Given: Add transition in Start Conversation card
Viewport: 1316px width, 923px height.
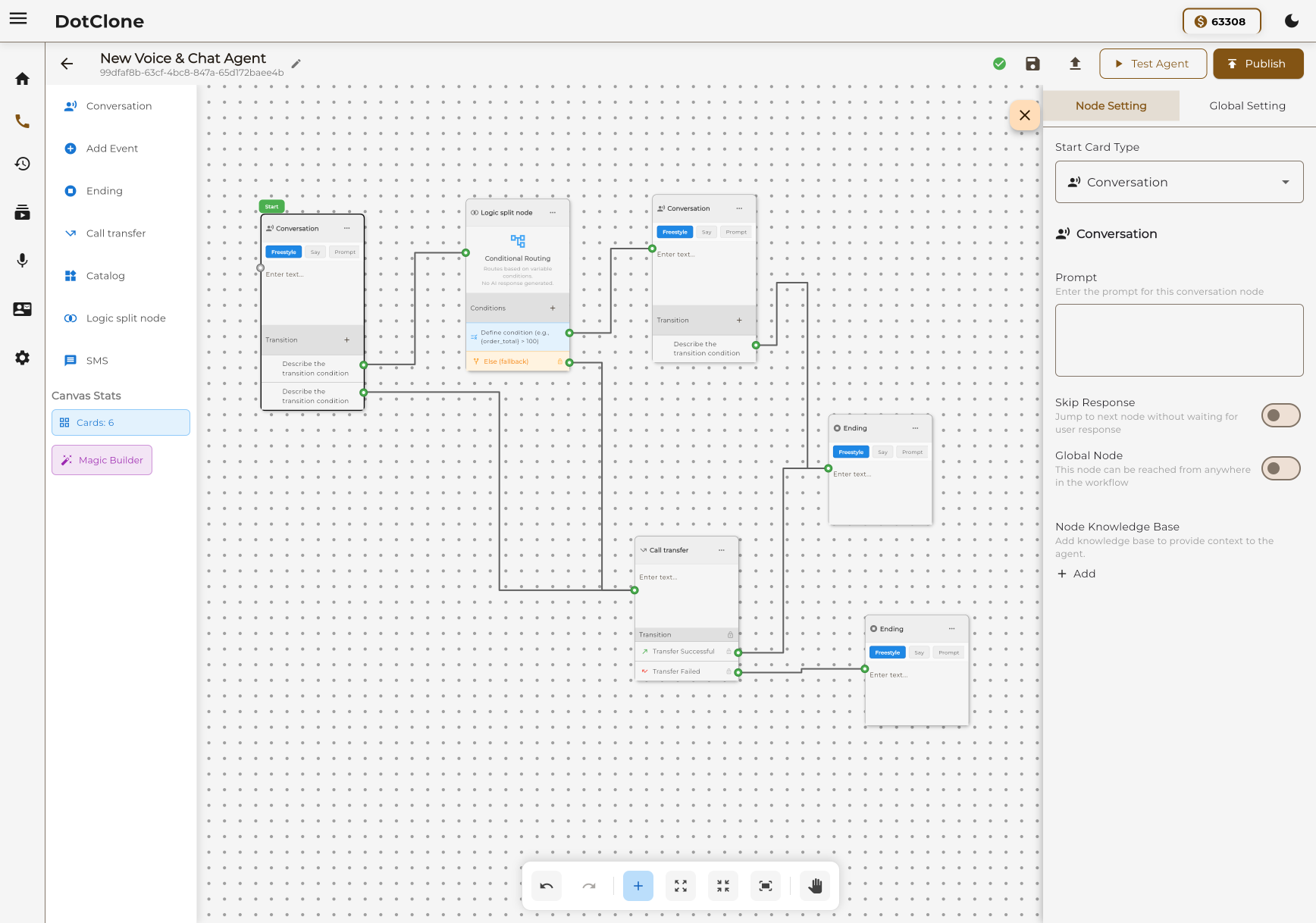Looking at the screenshot, I should [347, 339].
